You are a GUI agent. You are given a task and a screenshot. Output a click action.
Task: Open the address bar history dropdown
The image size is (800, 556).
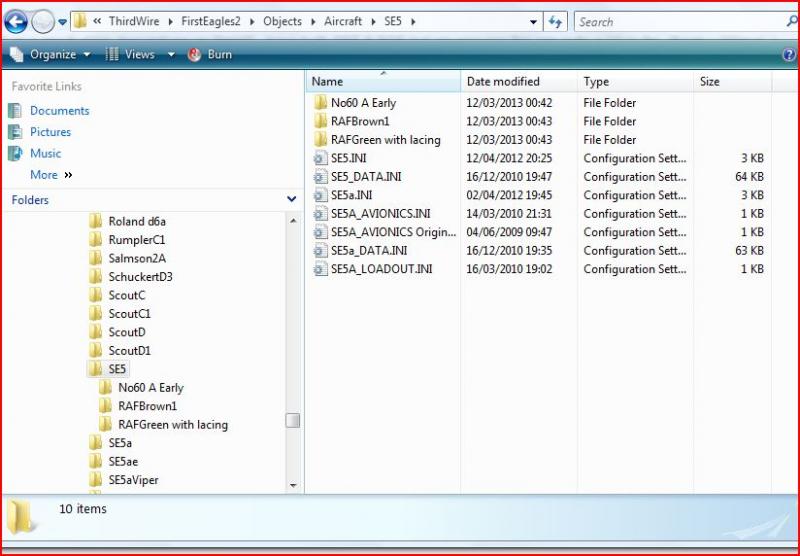point(533,22)
